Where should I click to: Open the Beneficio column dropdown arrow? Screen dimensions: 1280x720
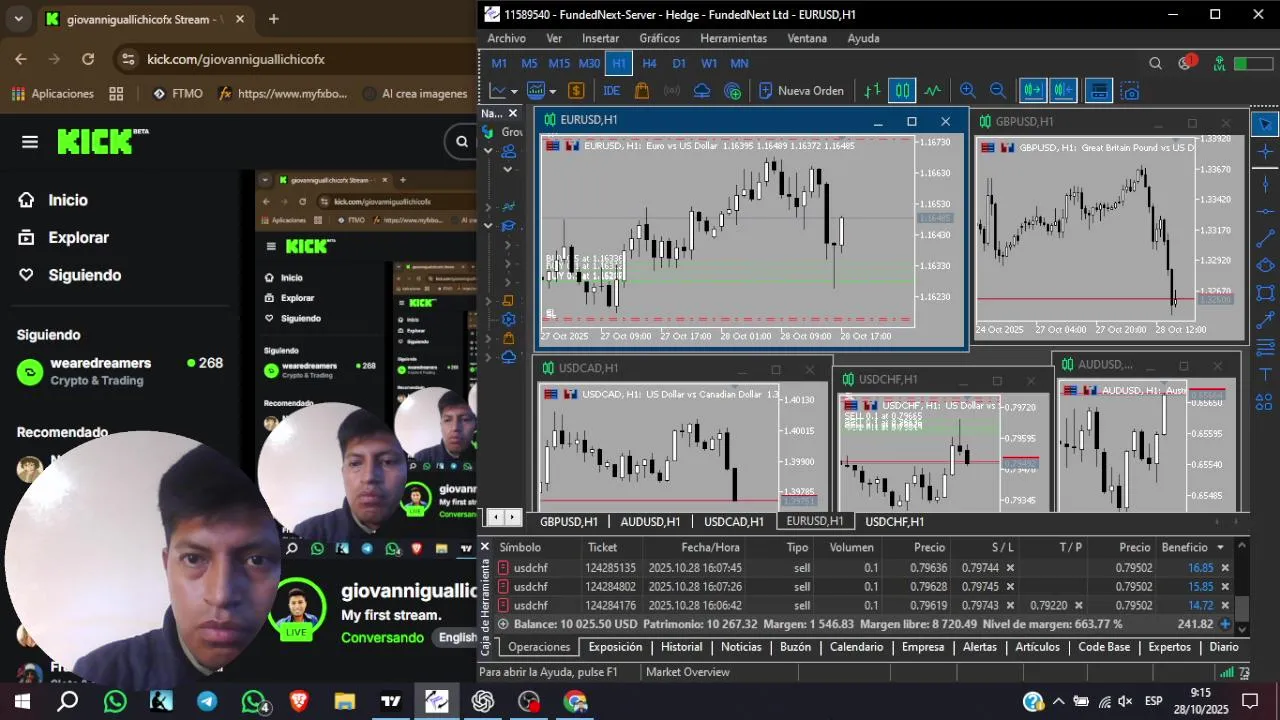1220,547
